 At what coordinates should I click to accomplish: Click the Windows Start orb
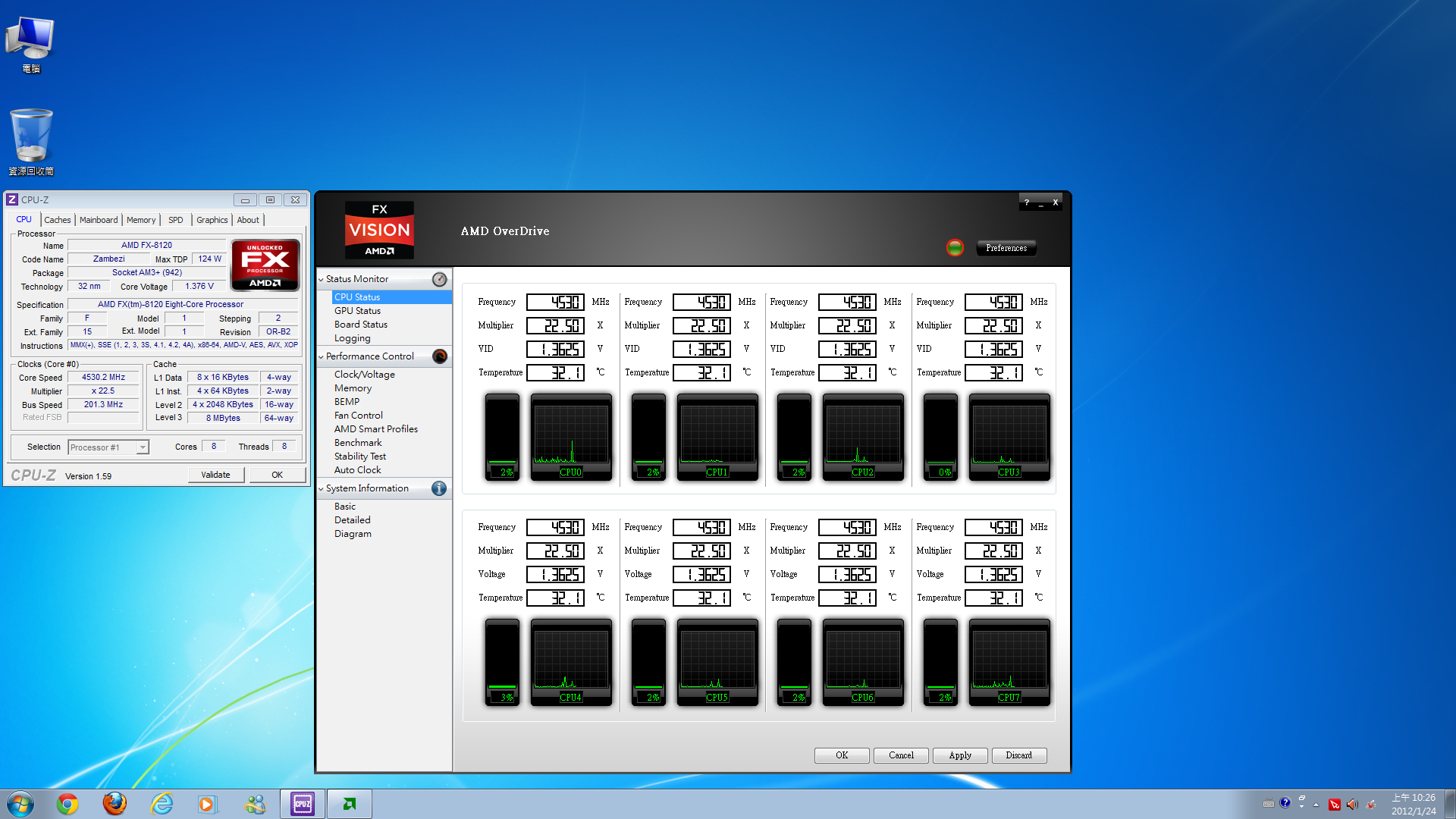20,804
